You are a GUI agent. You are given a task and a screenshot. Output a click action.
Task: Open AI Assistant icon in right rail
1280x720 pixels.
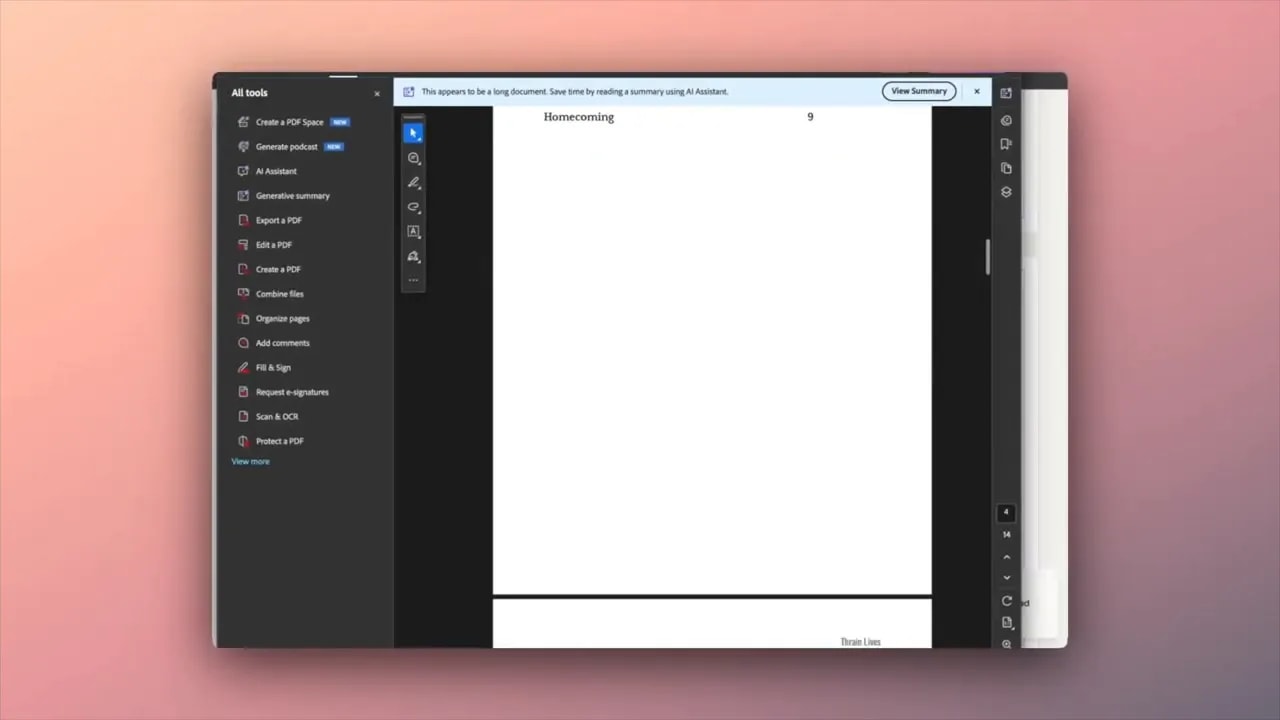[x=1006, y=93]
